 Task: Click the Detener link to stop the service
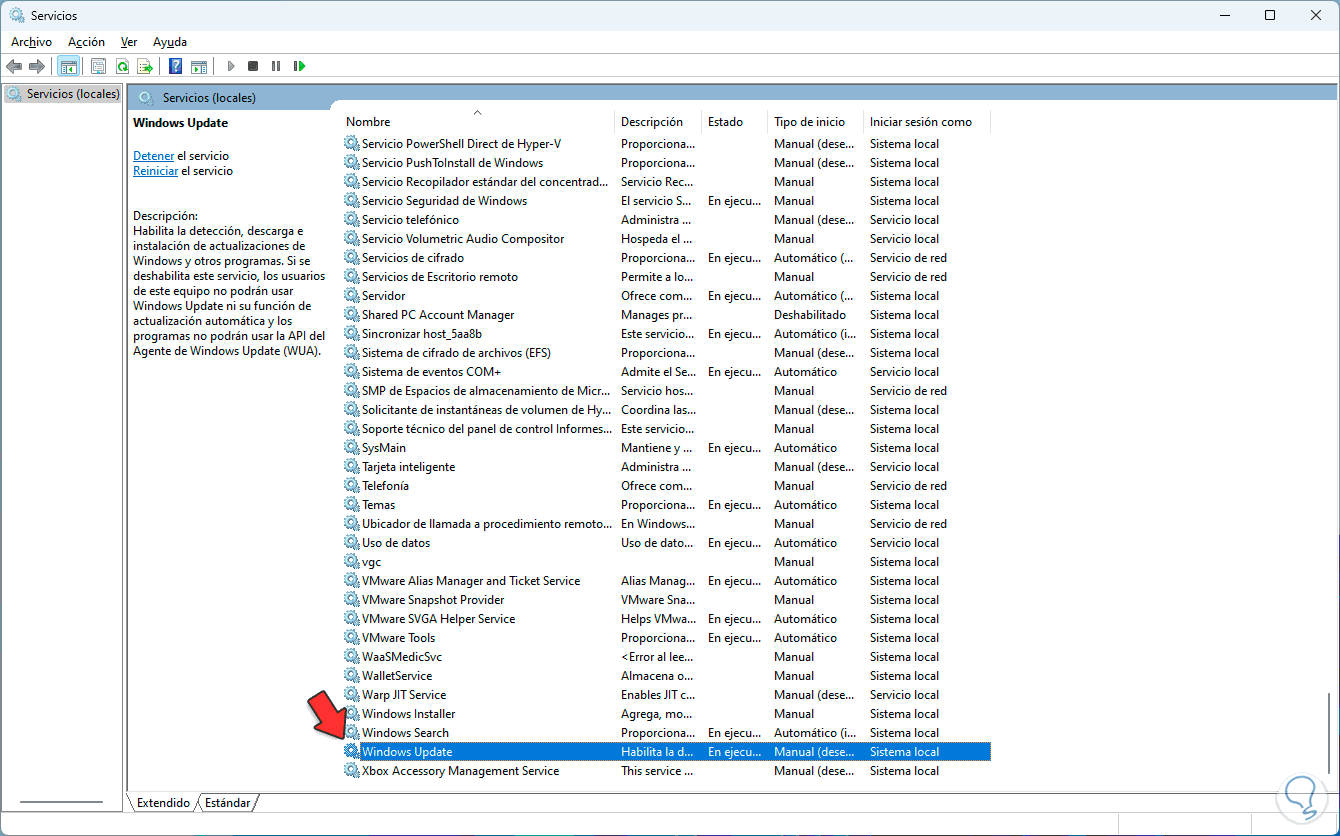pos(154,156)
